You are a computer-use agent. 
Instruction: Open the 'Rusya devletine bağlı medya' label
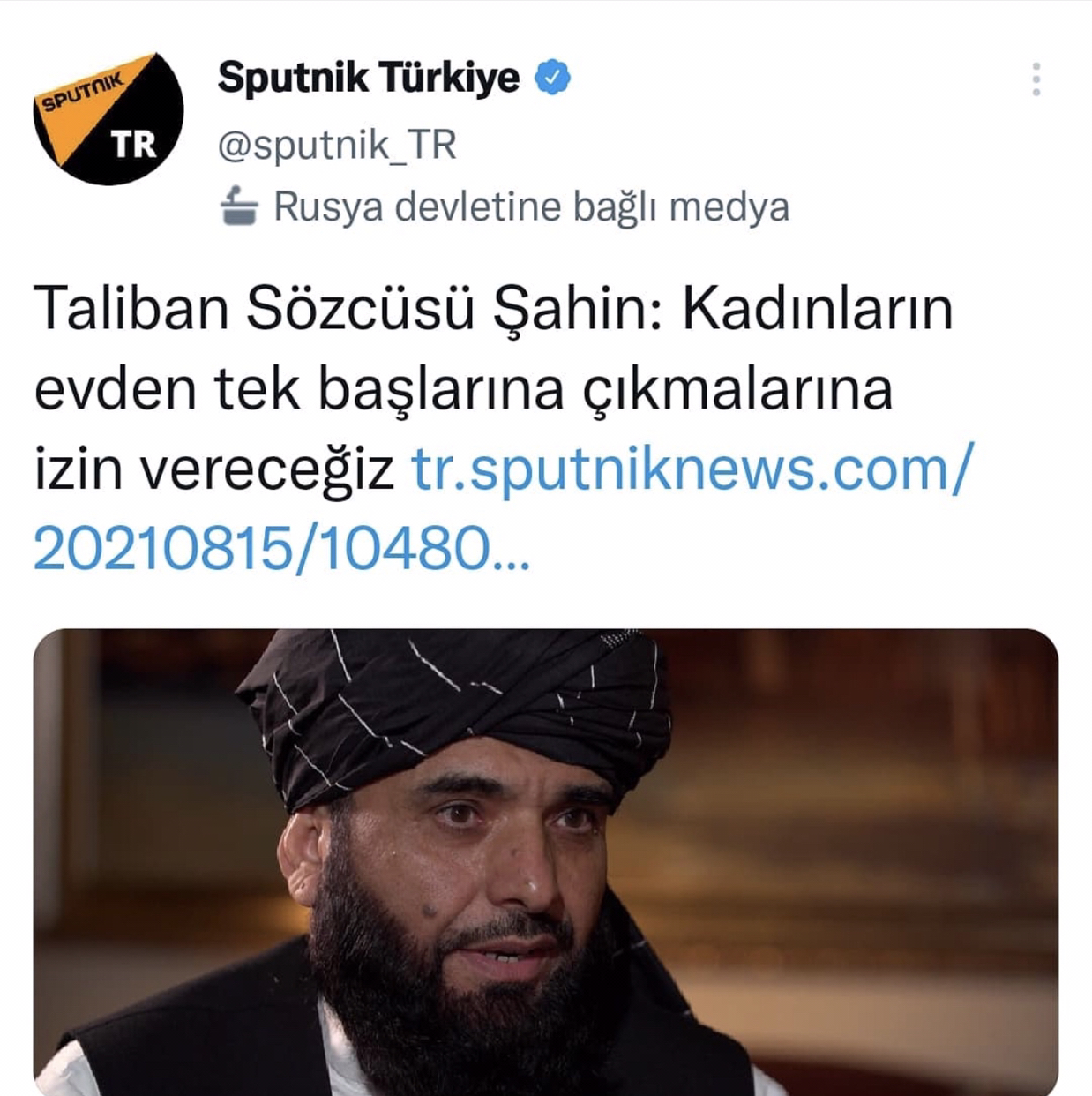point(531,208)
